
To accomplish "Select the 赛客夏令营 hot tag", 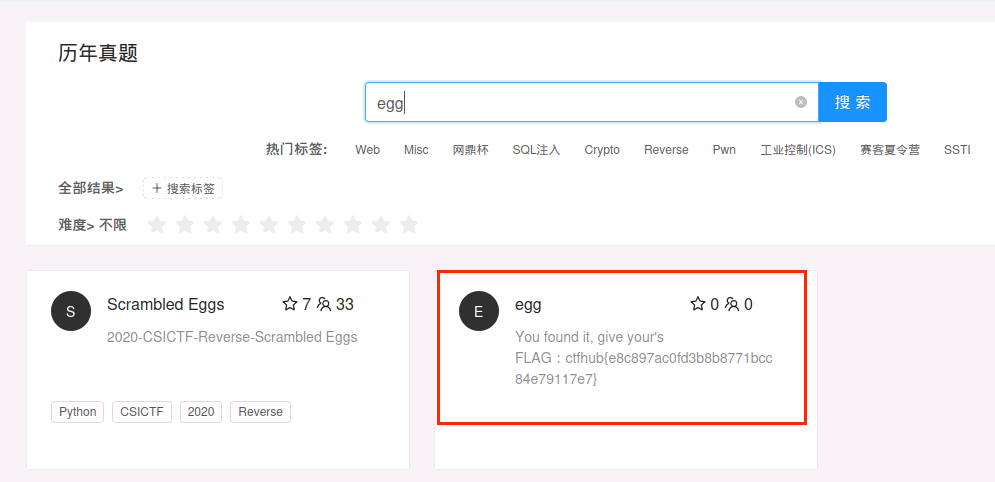I will pyautogui.click(x=890, y=150).
